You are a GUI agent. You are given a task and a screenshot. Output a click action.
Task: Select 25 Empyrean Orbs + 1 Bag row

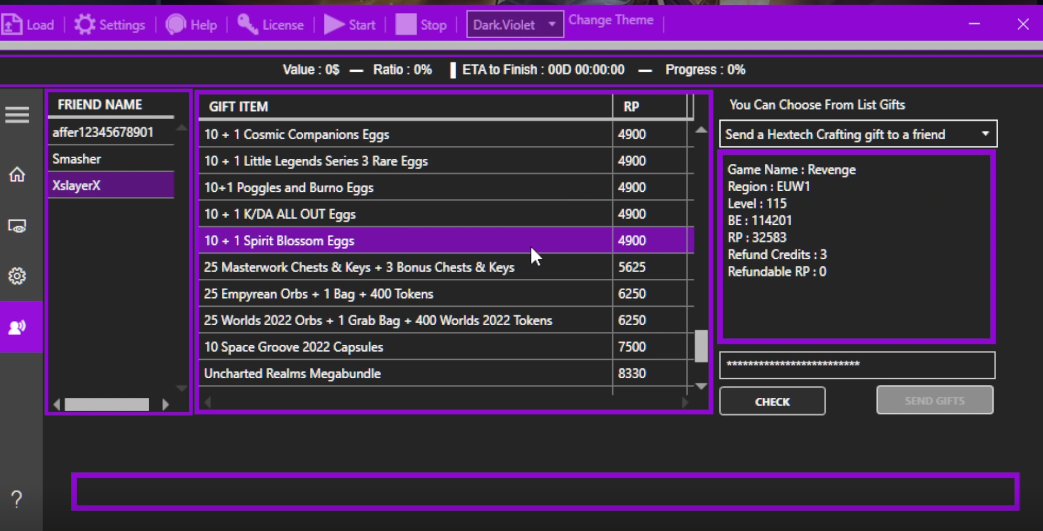coord(446,293)
